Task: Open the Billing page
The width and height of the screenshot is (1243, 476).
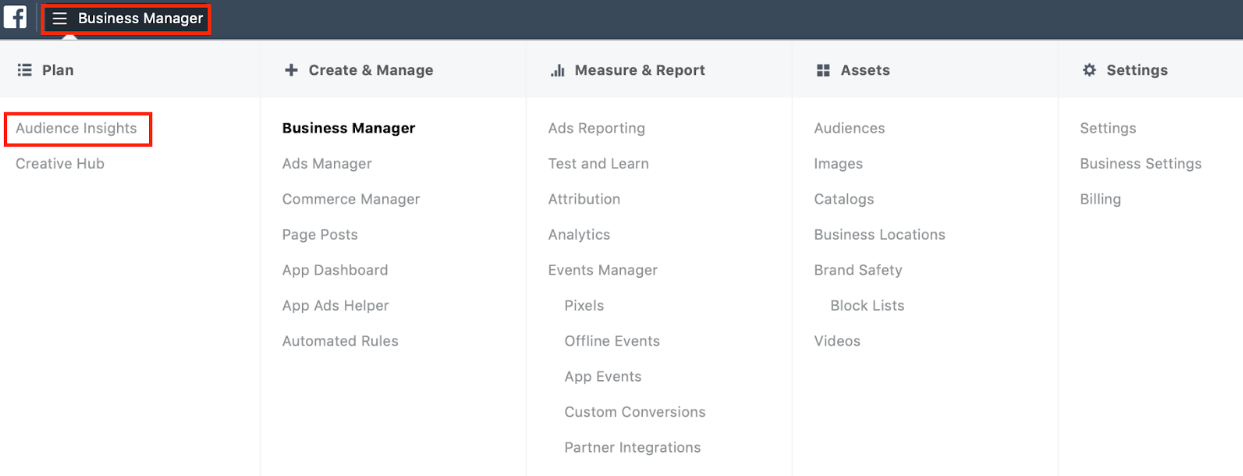Action: (1100, 199)
